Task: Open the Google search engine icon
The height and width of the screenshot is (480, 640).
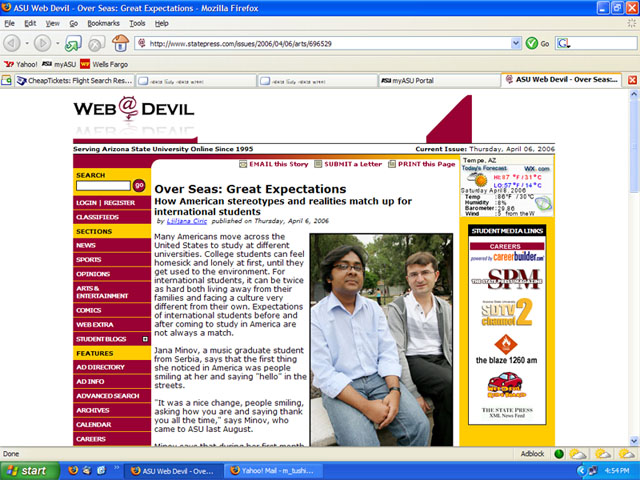Action: [563, 43]
